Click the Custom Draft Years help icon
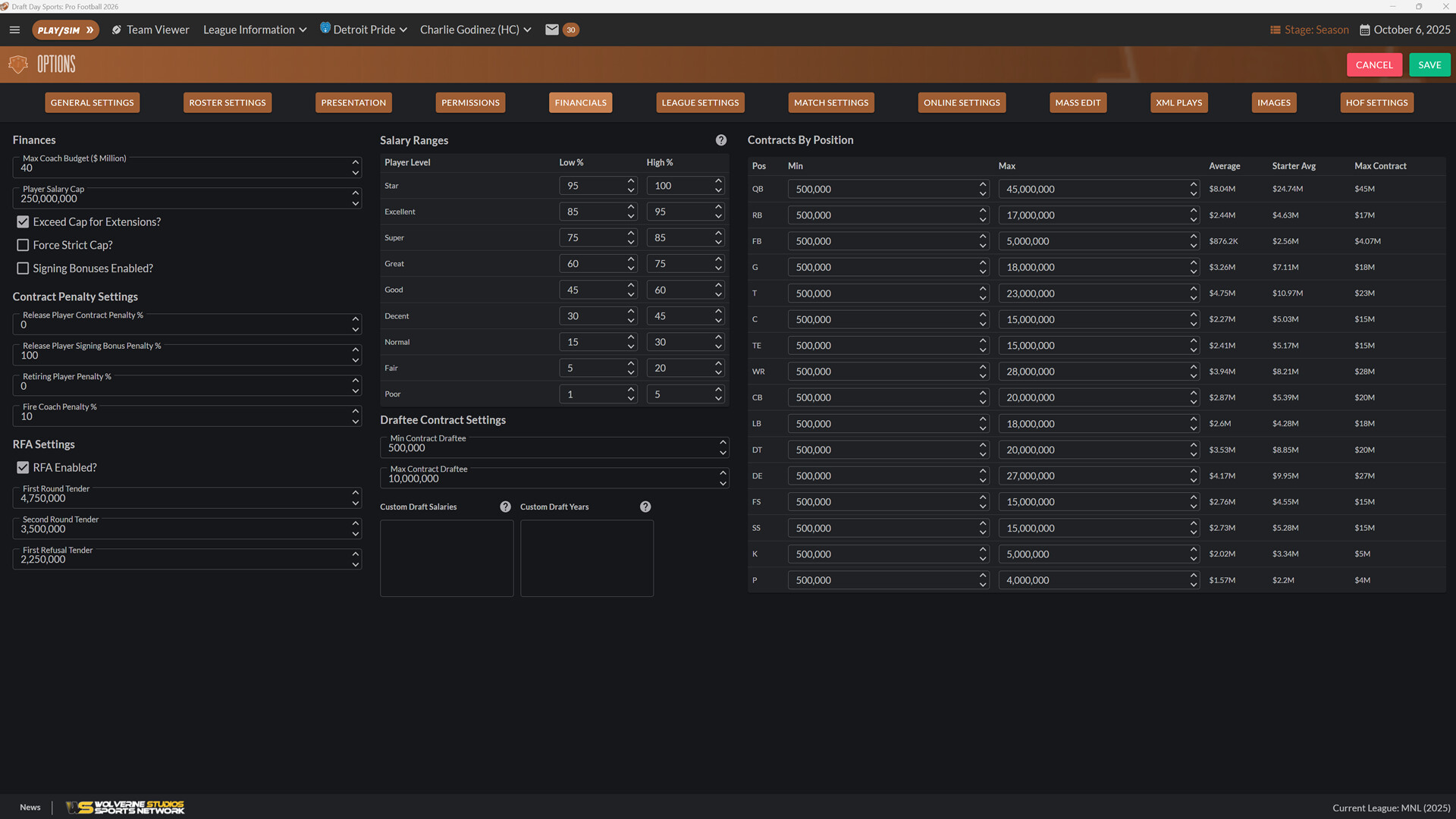 coord(645,507)
